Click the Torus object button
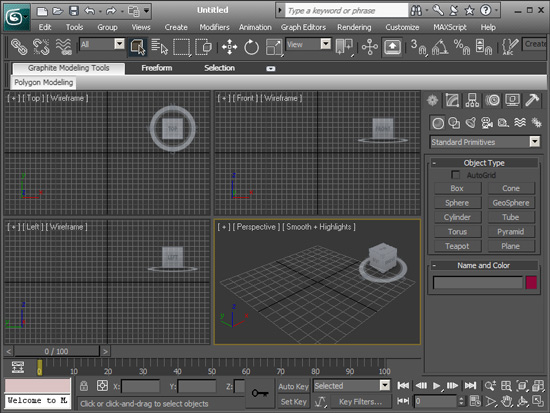This screenshot has height=413, width=550. pos(457,232)
